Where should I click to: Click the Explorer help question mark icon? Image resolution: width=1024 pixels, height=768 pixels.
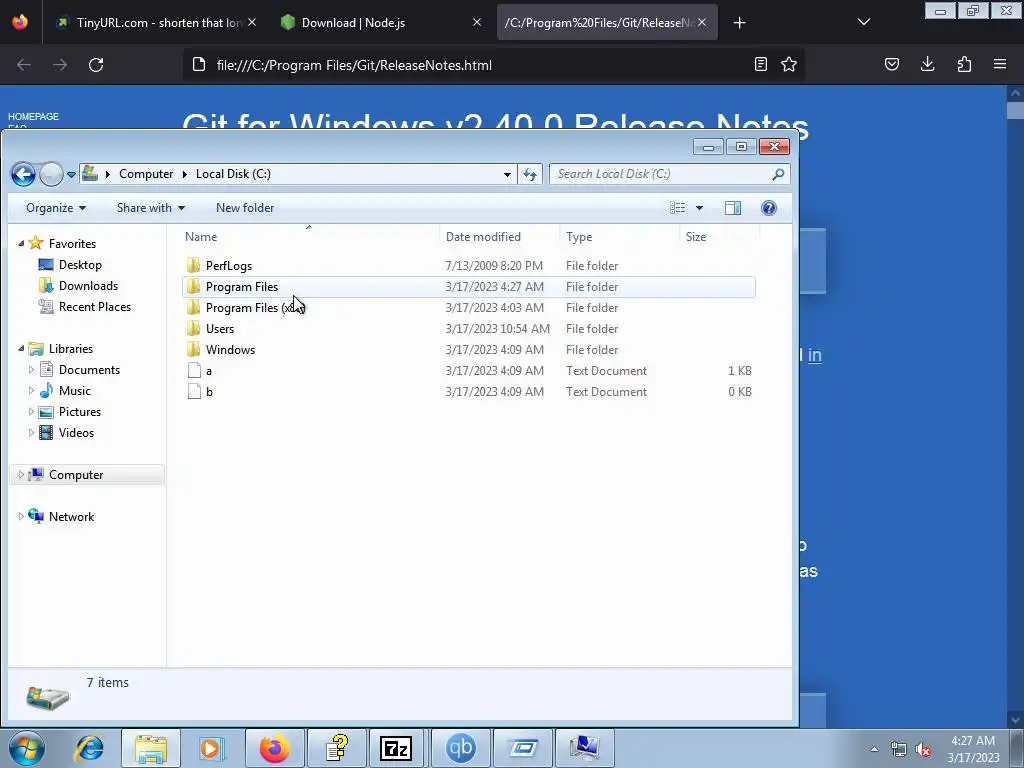pos(769,208)
